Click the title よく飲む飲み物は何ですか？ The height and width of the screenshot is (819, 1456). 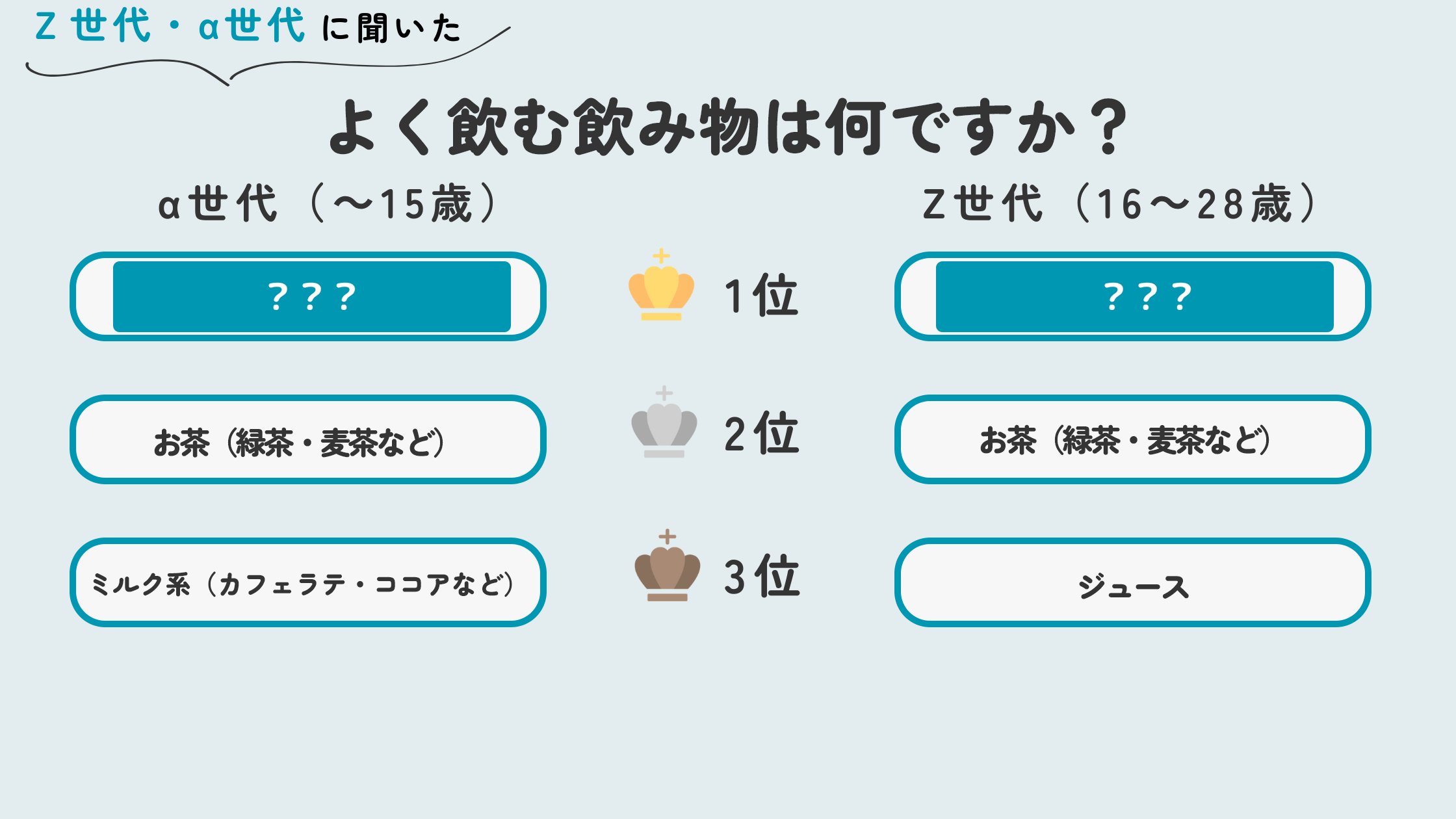[727, 127]
